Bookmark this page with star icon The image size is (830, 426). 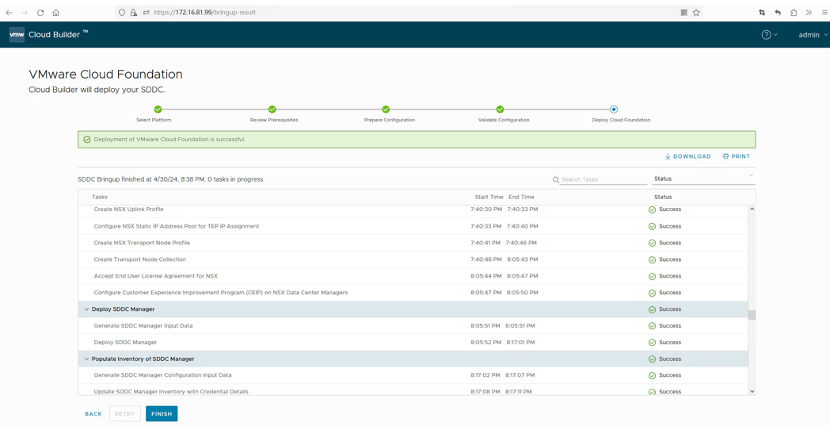coord(696,12)
